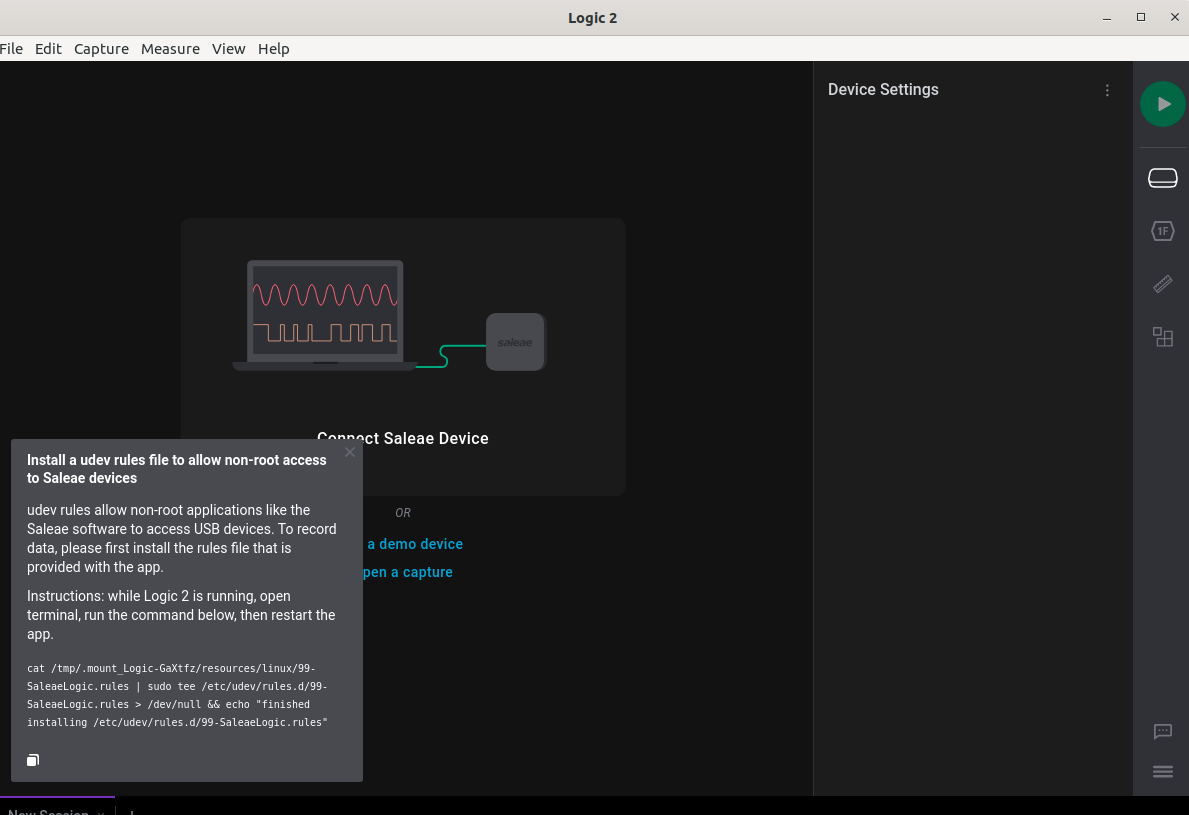Open the Extensions blocks icon

[1162, 337]
